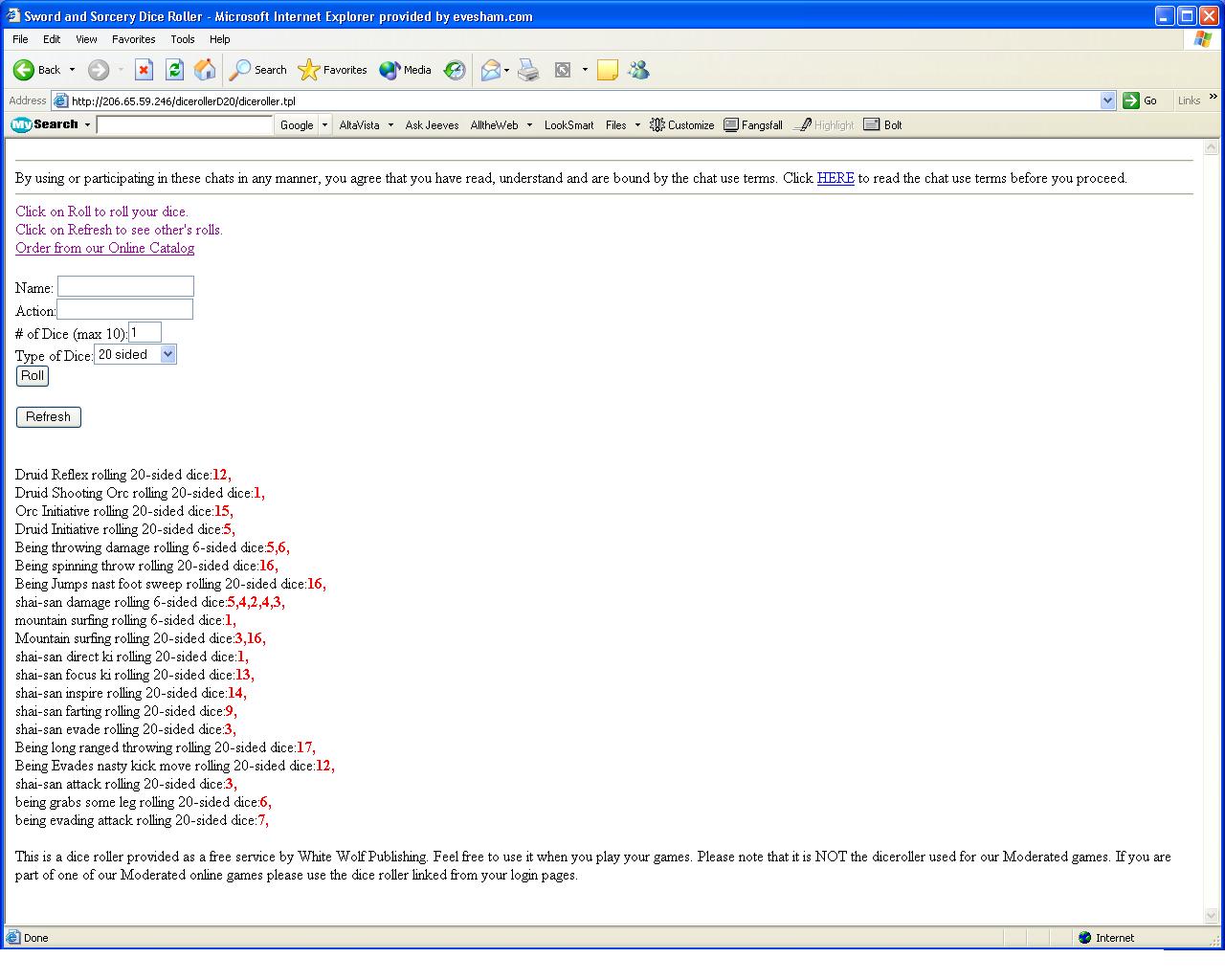Viewport: 1225px width, 980px height.
Task: Expand the address bar URL dropdown
Action: pyautogui.click(x=1107, y=100)
